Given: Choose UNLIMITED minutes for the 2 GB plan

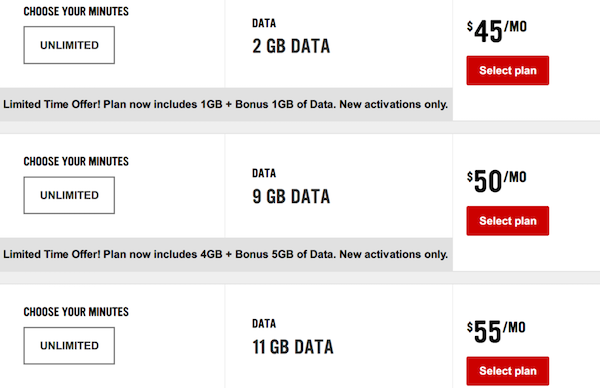Looking at the screenshot, I should click(69, 45).
